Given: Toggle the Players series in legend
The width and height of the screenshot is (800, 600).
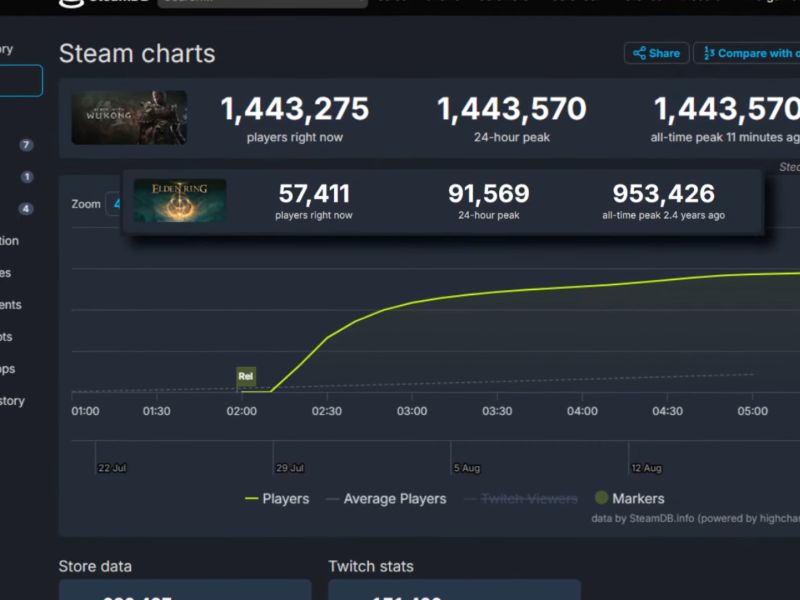Looking at the screenshot, I should (277, 498).
